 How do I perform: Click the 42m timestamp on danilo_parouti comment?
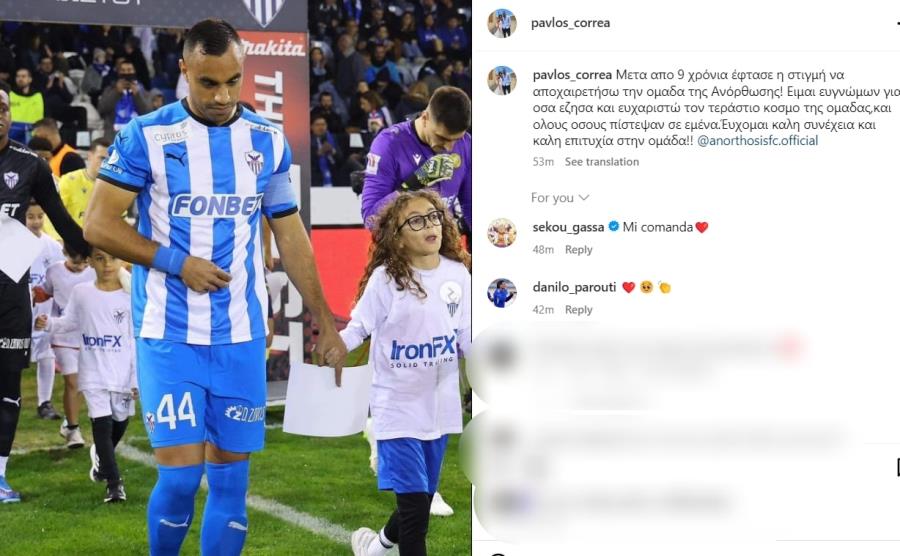543,310
